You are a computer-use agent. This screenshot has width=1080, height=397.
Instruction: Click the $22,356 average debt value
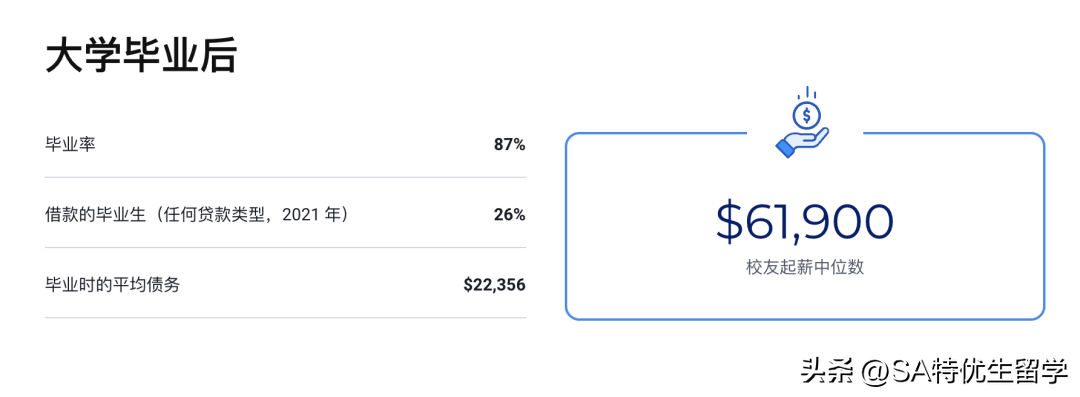(495, 285)
